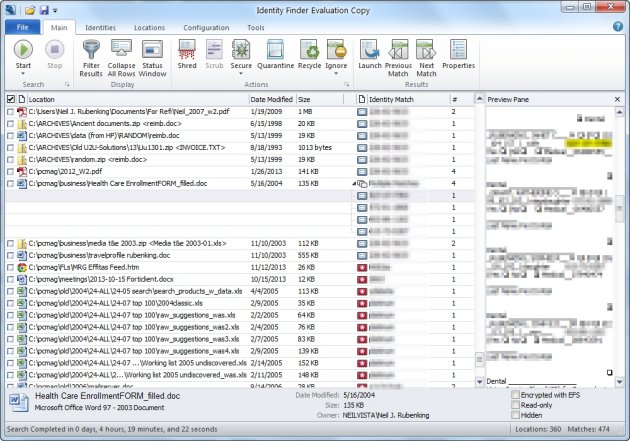Viewport: 630px width, 441px height.
Task: Open the File tab
Action: [22, 27]
